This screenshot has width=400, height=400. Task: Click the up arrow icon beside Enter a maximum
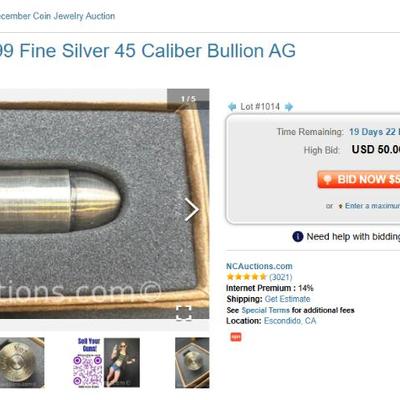(x=340, y=206)
